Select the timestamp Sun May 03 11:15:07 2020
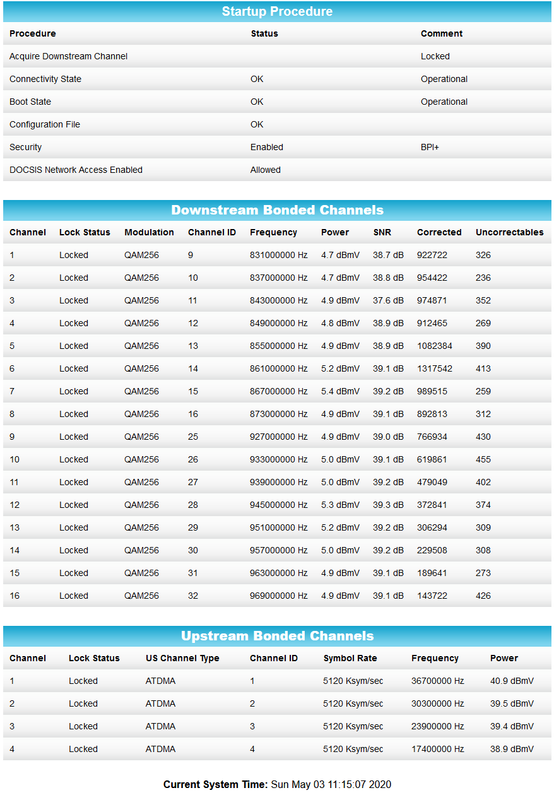Viewport: 554px width, 800px height. (331, 785)
